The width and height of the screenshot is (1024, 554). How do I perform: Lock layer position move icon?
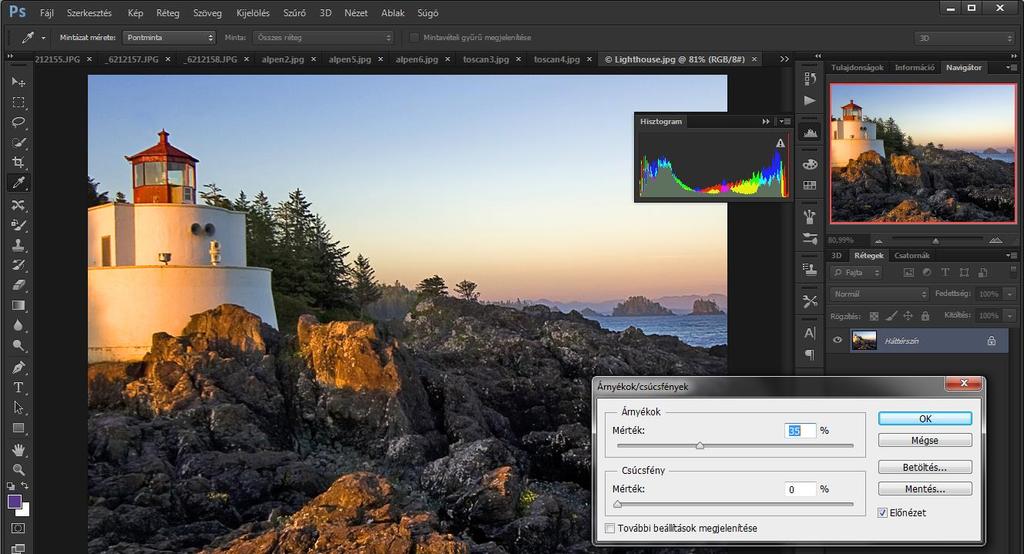[x=908, y=316]
